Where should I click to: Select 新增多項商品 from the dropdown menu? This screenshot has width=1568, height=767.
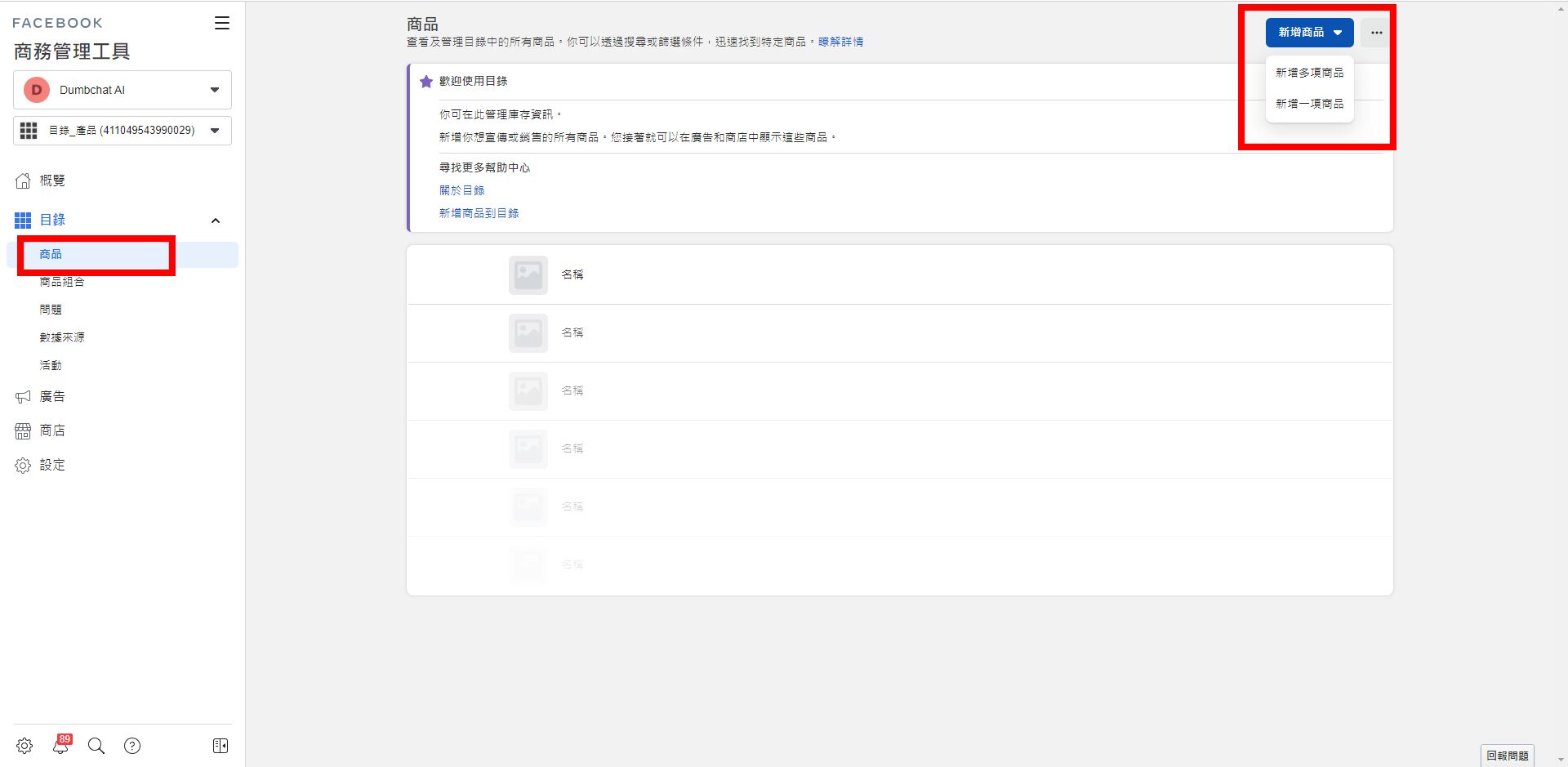1310,73
